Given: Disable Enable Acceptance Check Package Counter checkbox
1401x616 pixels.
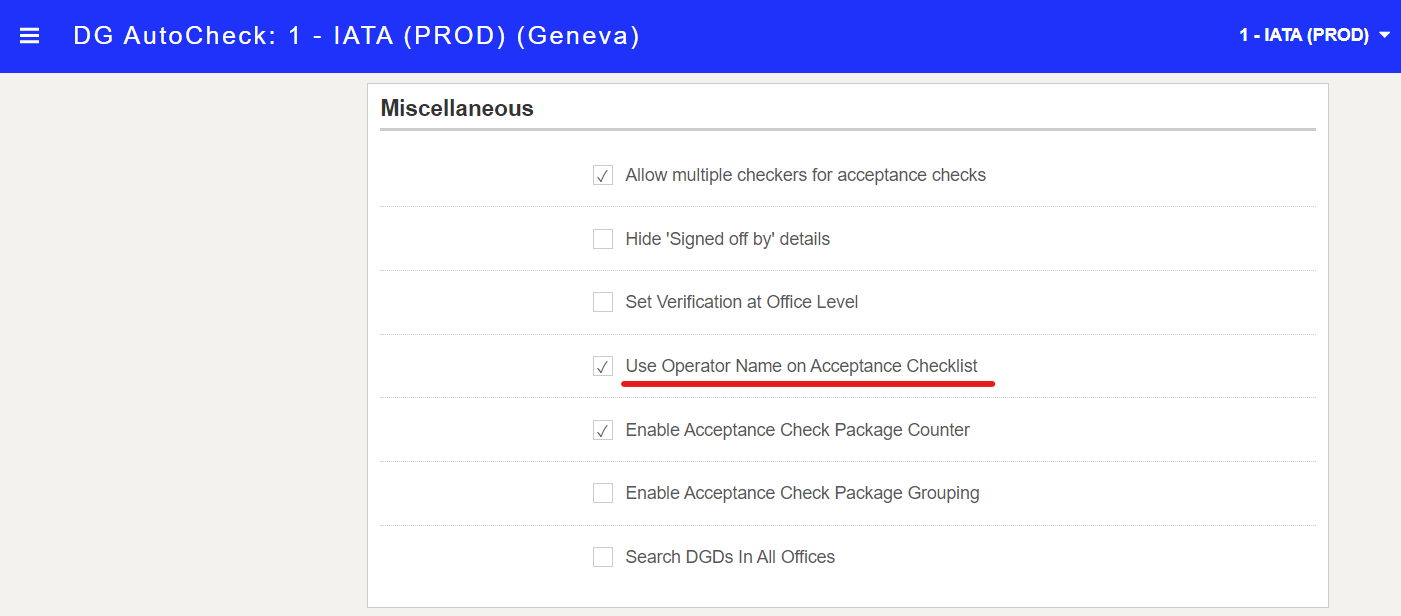Looking at the screenshot, I should [603, 430].
